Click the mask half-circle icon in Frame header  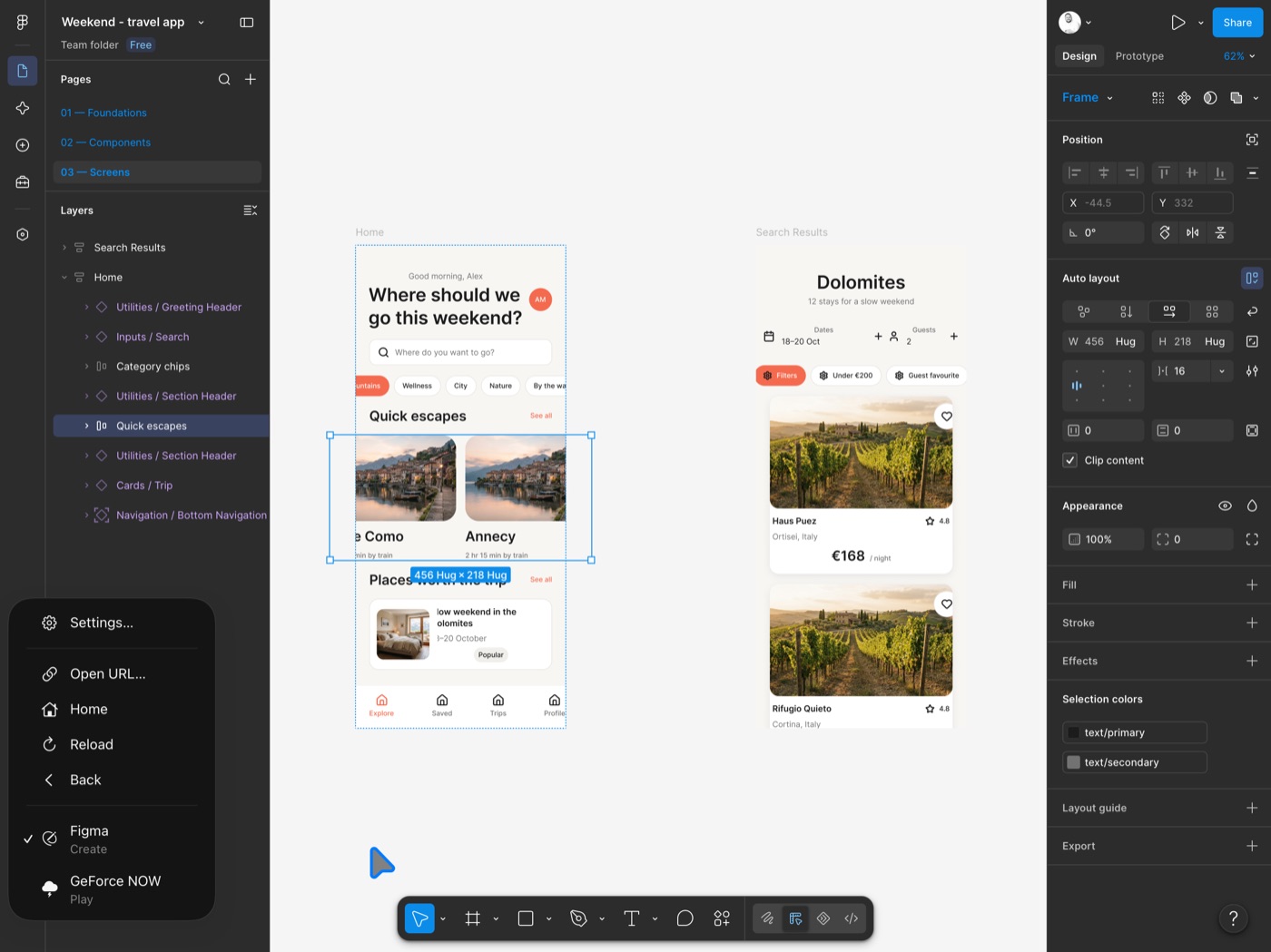point(1210,98)
